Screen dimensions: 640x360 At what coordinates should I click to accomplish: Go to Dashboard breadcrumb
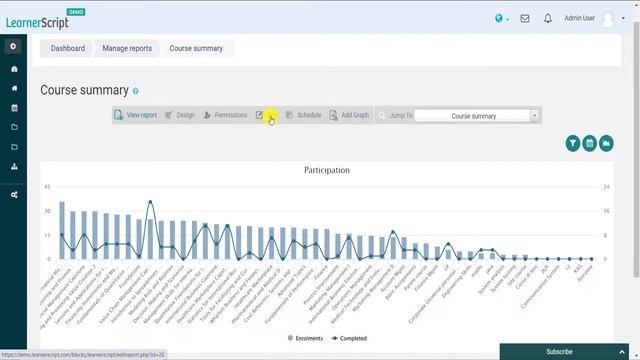[68, 48]
